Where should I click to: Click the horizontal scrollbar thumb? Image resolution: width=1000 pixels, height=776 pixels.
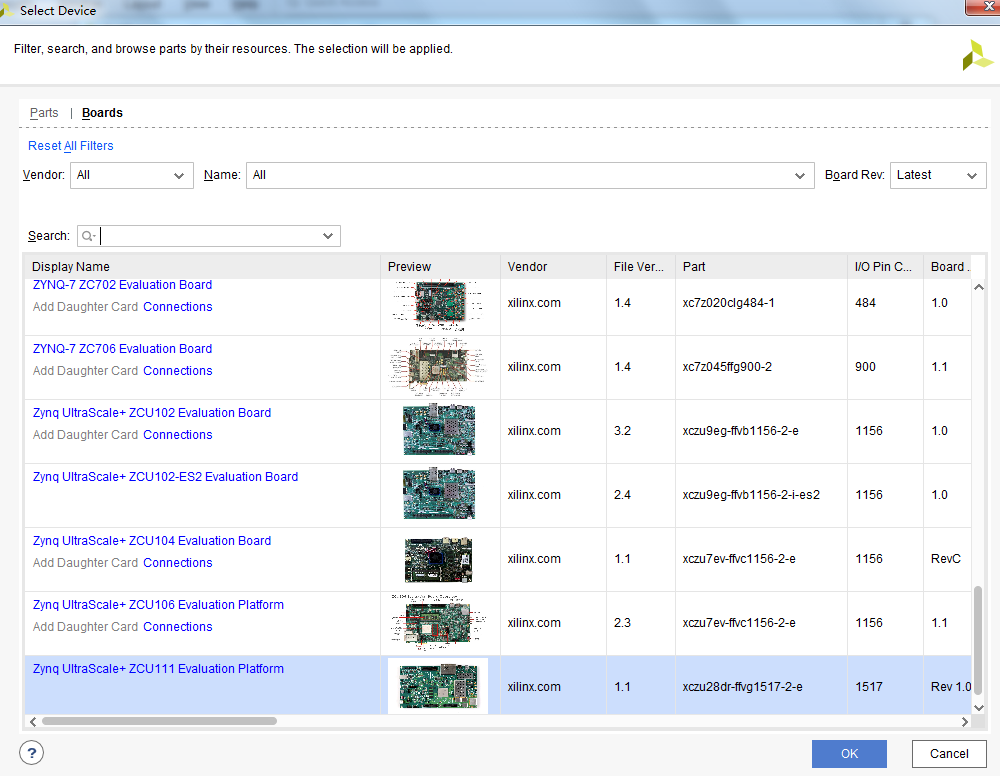pos(159,721)
